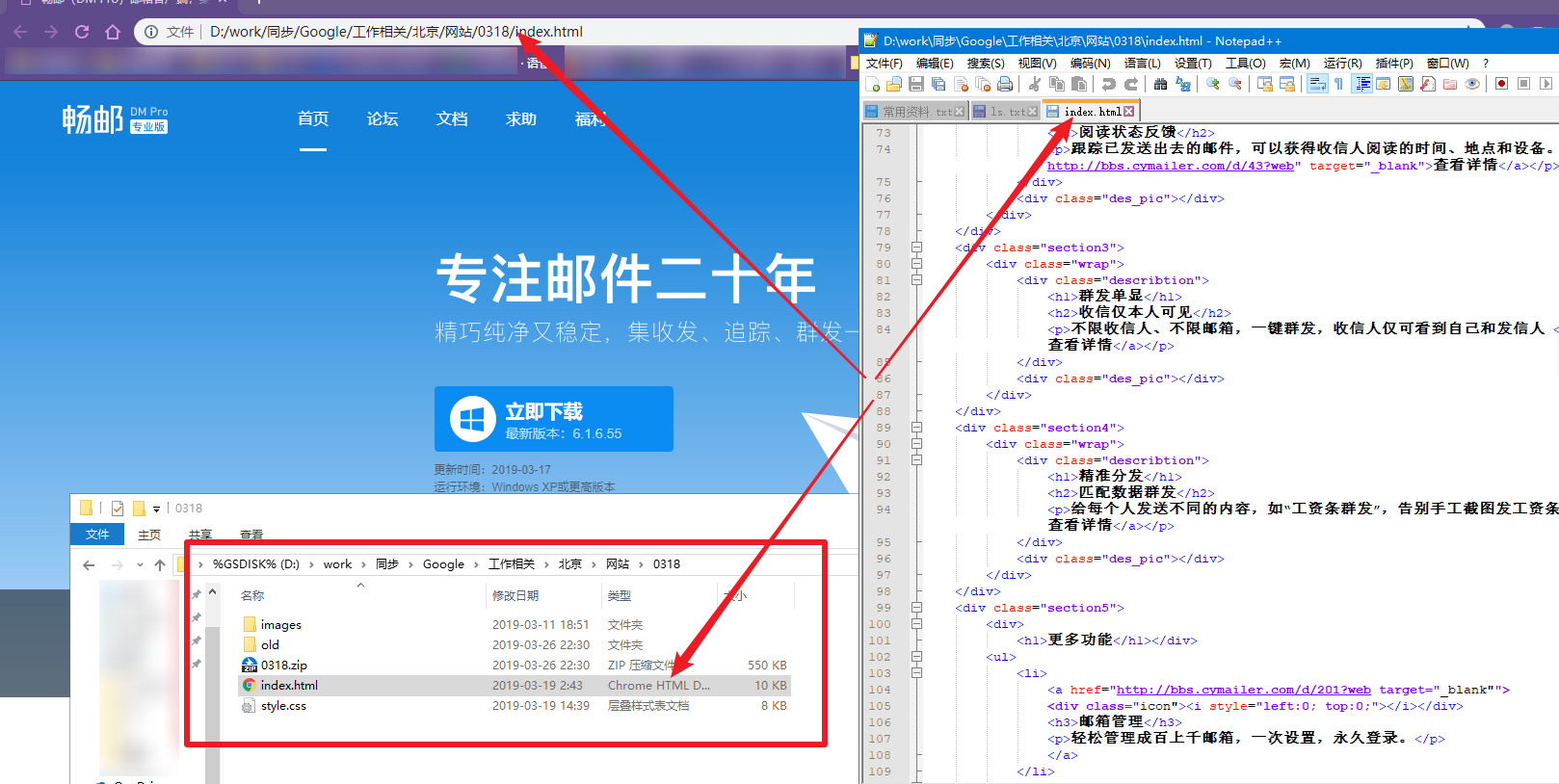
Task: Open the 搜索(S) menu in Notepad++
Action: tap(986, 64)
